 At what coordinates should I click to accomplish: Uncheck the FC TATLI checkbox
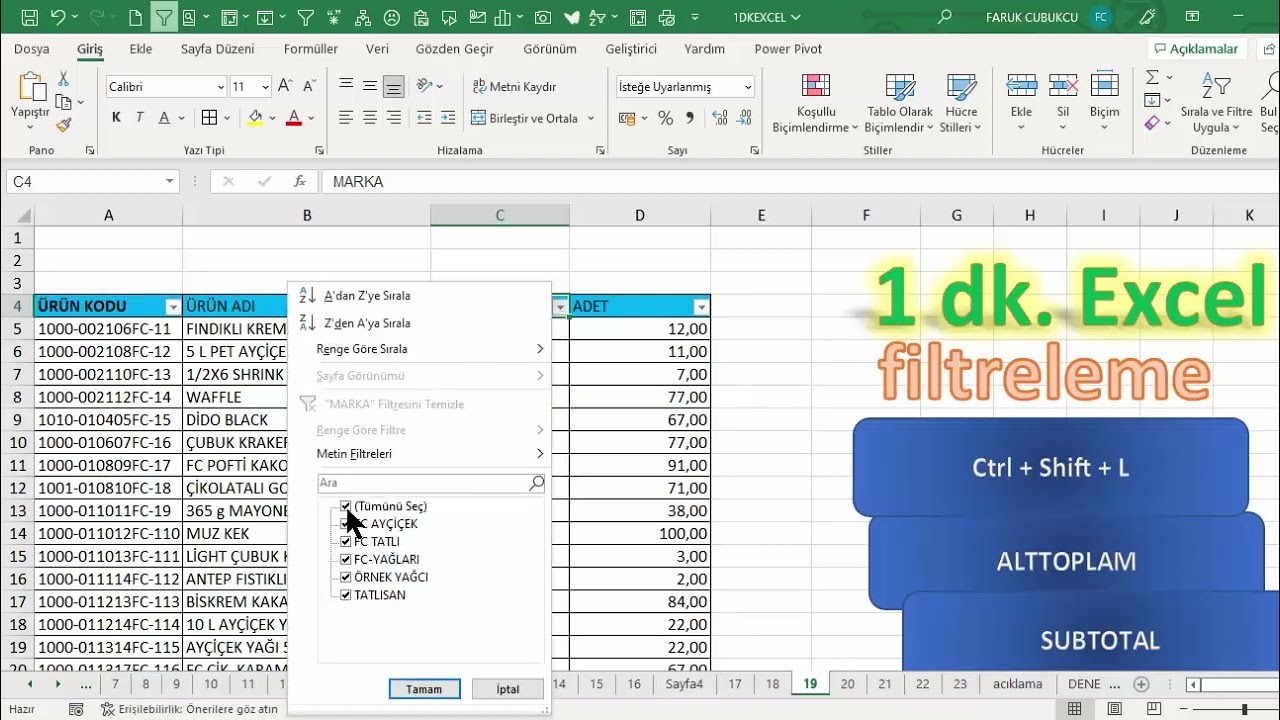click(346, 542)
